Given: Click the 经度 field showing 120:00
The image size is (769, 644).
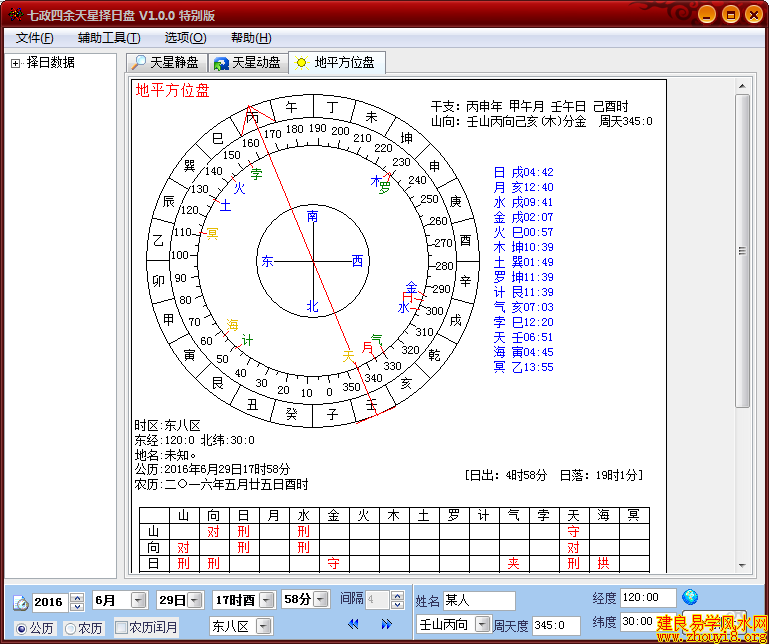Looking at the screenshot, I should pos(648,597).
